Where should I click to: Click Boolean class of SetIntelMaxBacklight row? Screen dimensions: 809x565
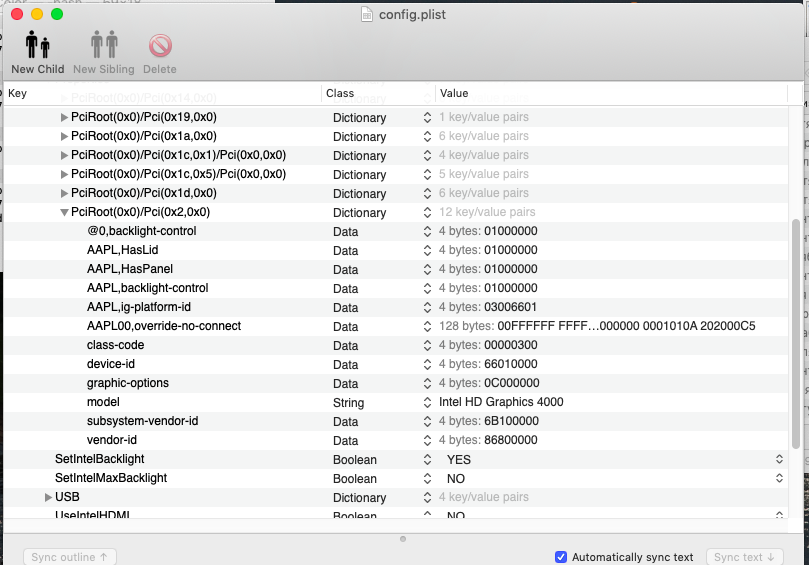[x=354, y=479]
